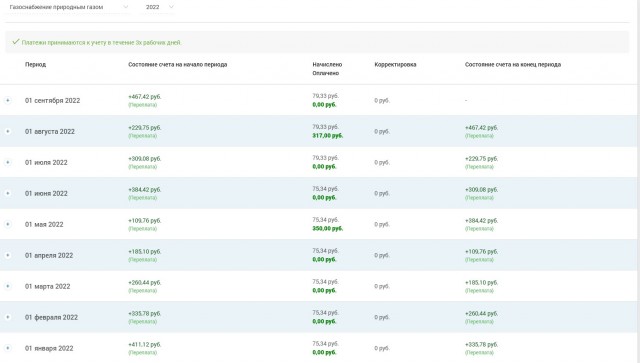Expand the 01 июля 2022 row
Image resolution: width=640 pixels, height=363 pixels.
coord(8,163)
